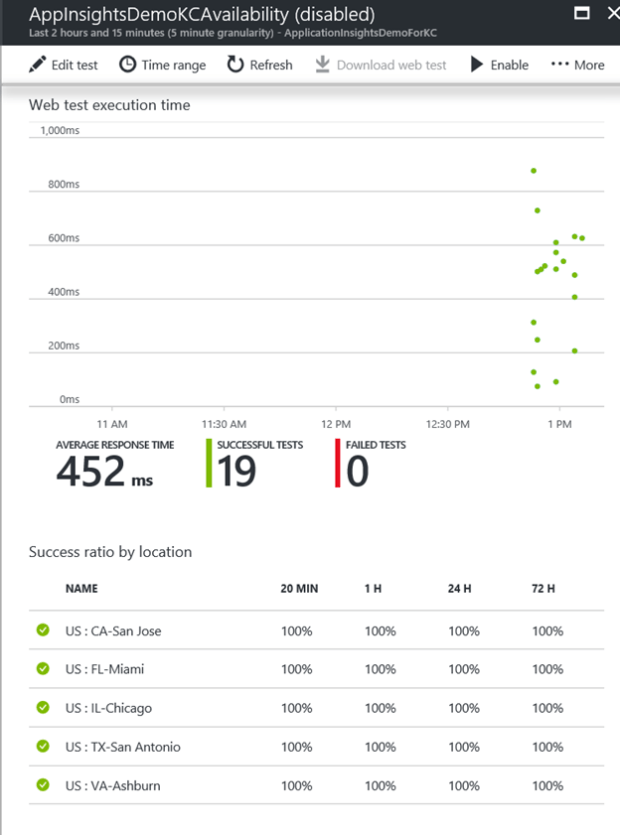Open the Time range clock icon
The width and height of the screenshot is (620, 835).
(x=128, y=65)
